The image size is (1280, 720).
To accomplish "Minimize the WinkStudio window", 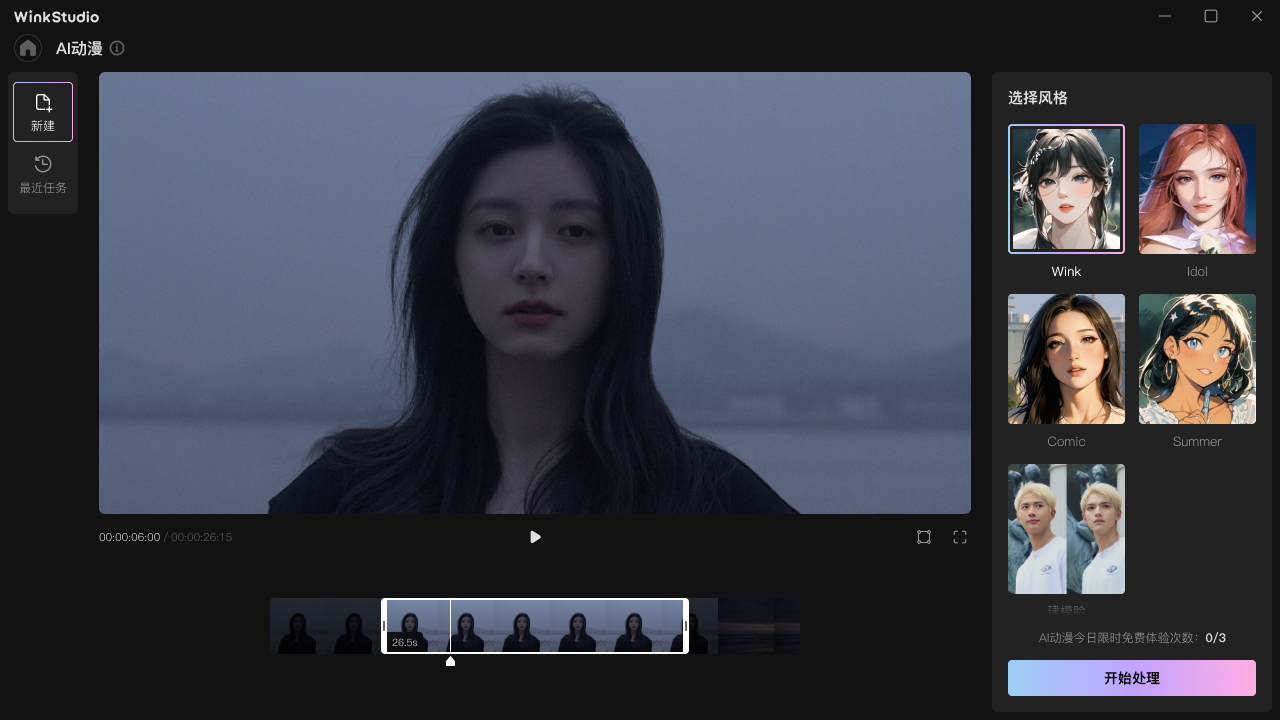I will click(1164, 16).
